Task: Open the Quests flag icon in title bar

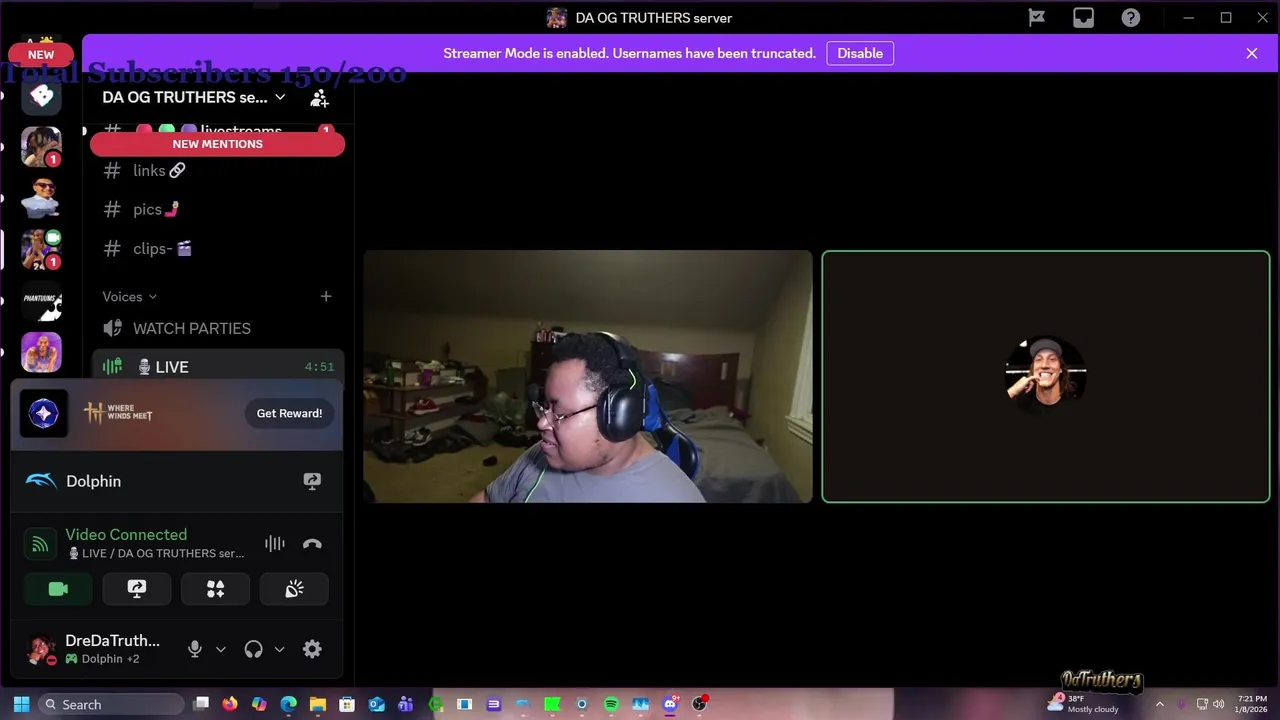Action: pos(1037,17)
